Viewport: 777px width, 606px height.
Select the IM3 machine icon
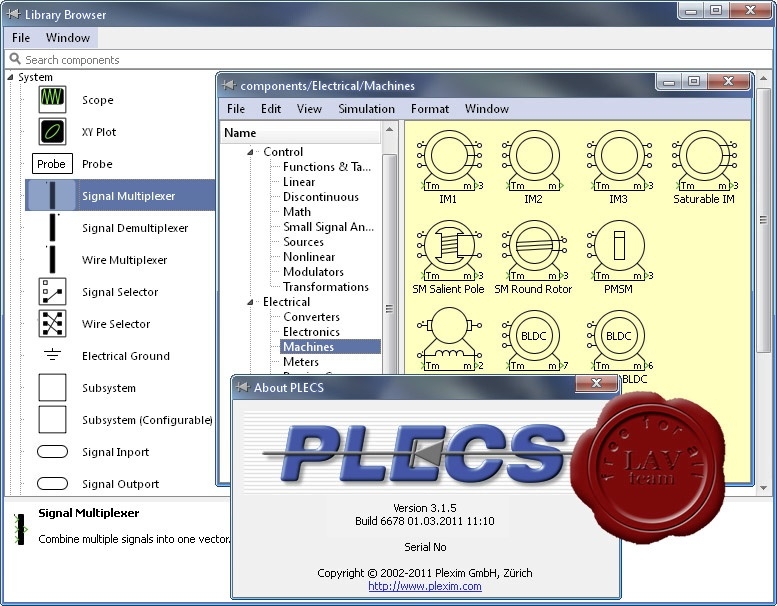(x=618, y=161)
